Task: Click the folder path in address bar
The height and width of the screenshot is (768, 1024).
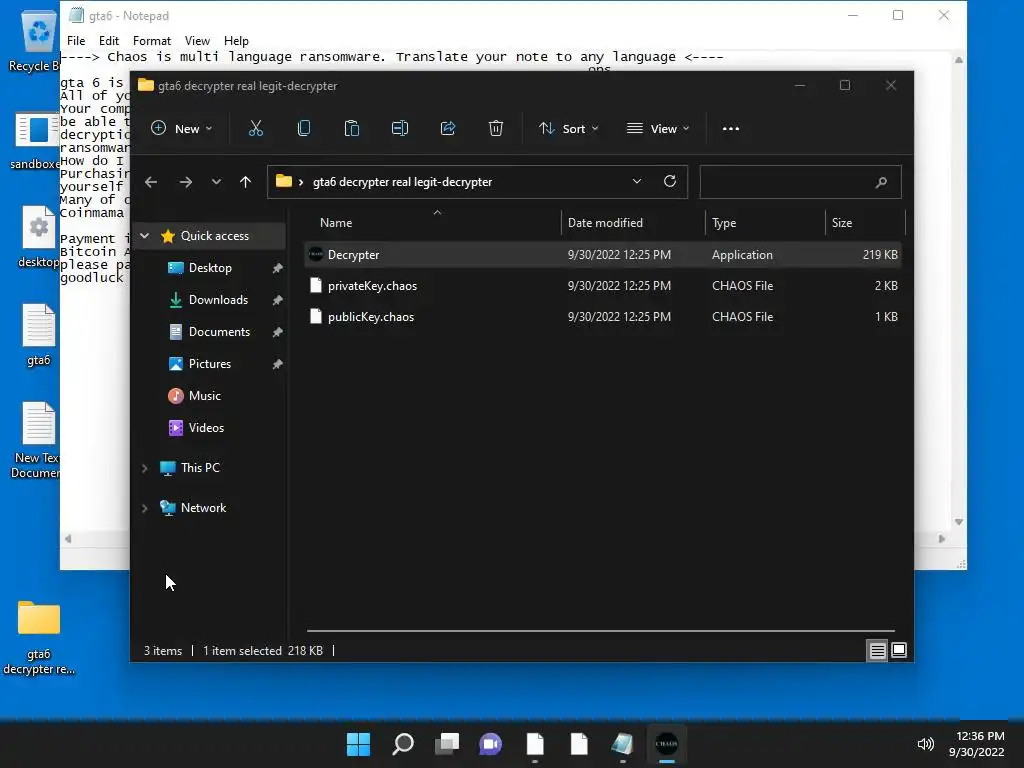Action: [402, 182]
